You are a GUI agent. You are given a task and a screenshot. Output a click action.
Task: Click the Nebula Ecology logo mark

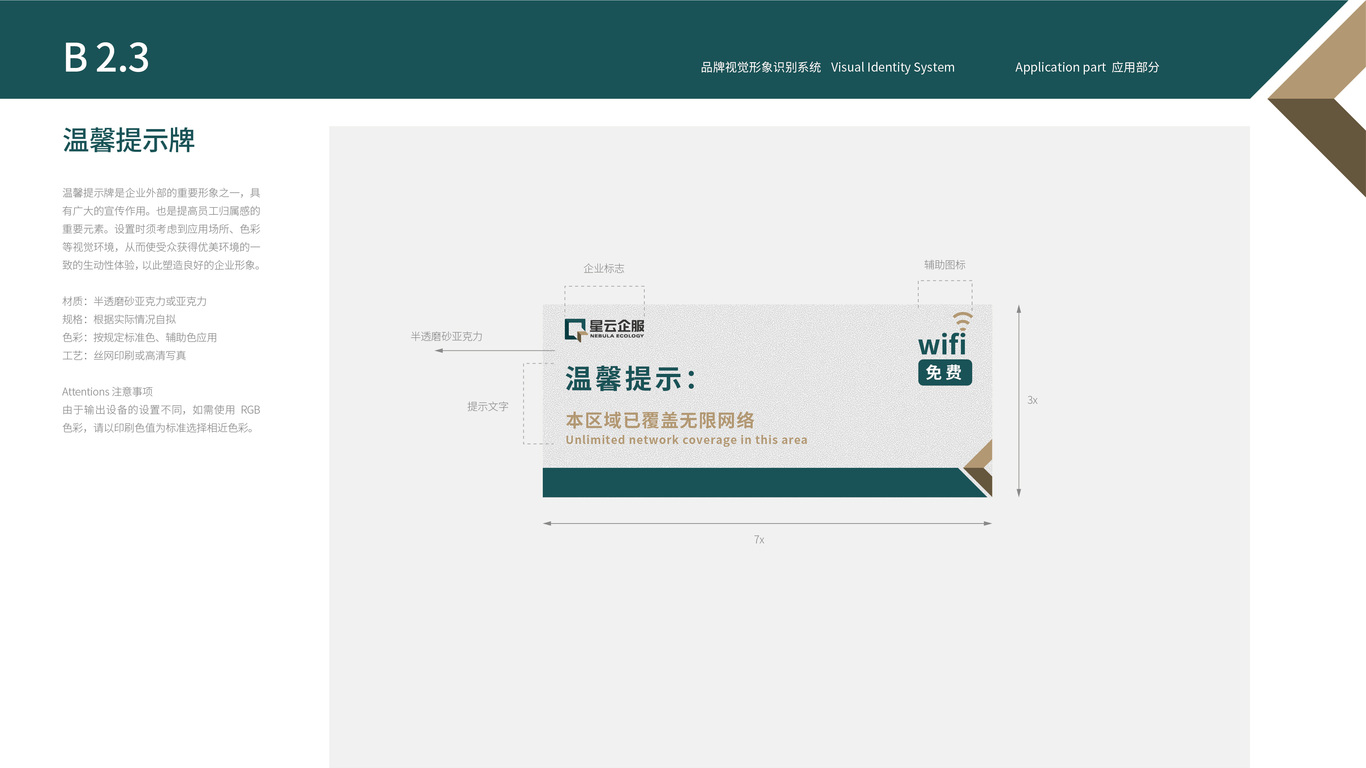(x=574, y=330)
